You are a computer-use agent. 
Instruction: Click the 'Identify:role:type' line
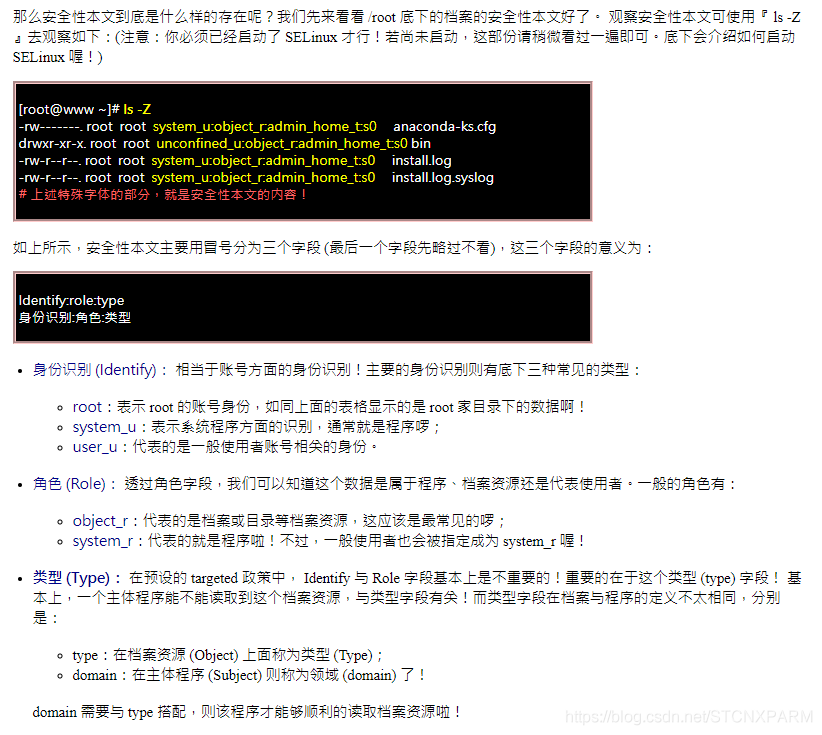(71, 300)
